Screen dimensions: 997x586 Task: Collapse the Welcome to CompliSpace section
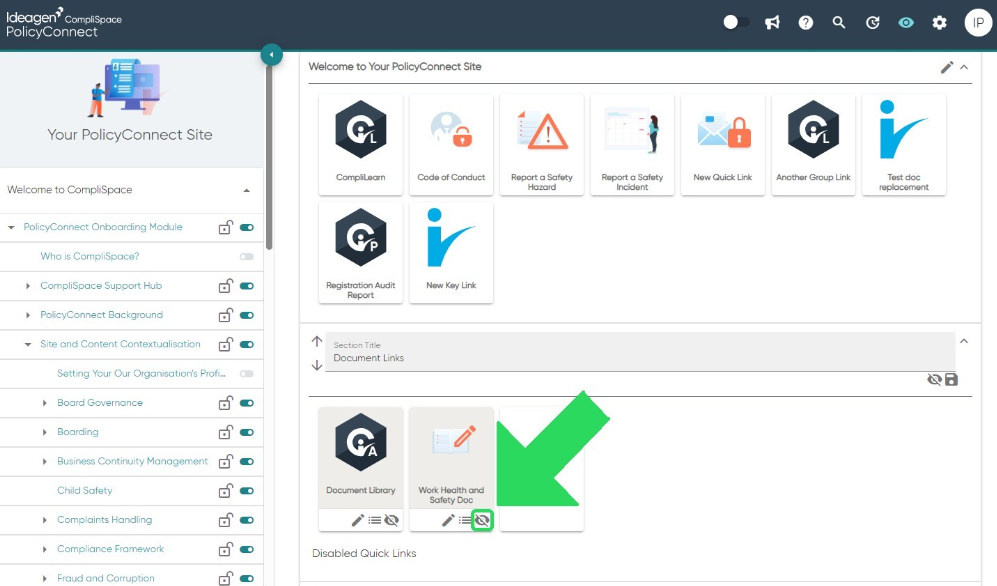click(247, 190)
